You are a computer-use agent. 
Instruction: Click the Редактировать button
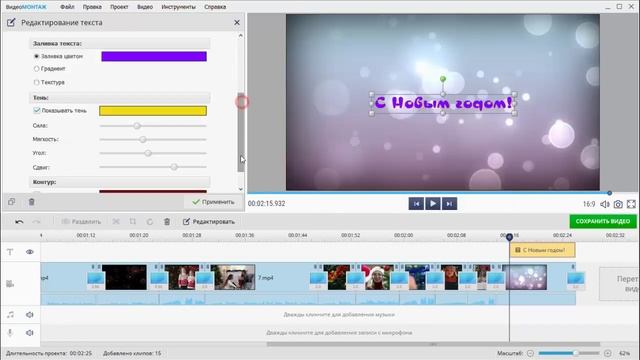209,222
